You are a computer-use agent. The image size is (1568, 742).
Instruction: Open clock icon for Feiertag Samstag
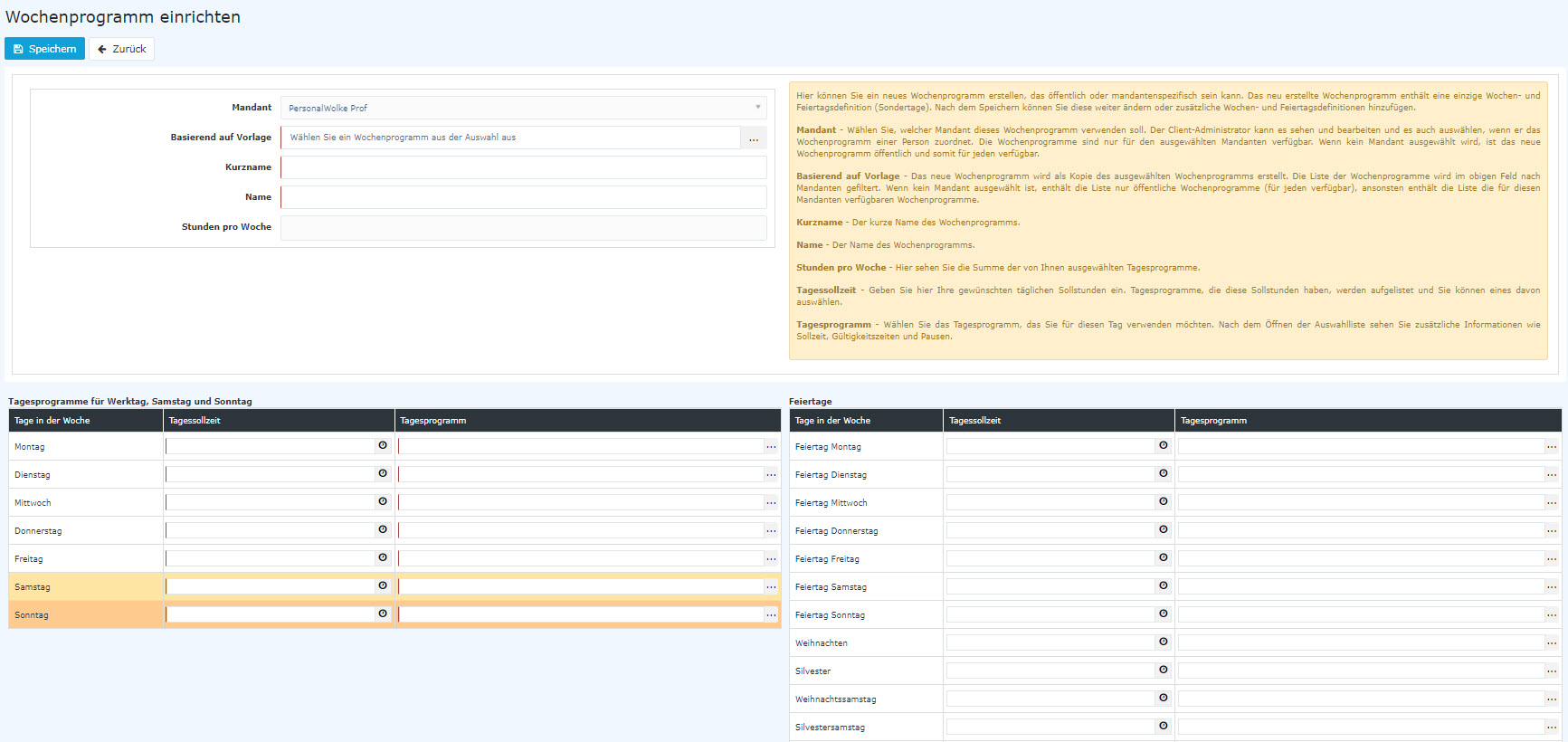(1164, 586)
